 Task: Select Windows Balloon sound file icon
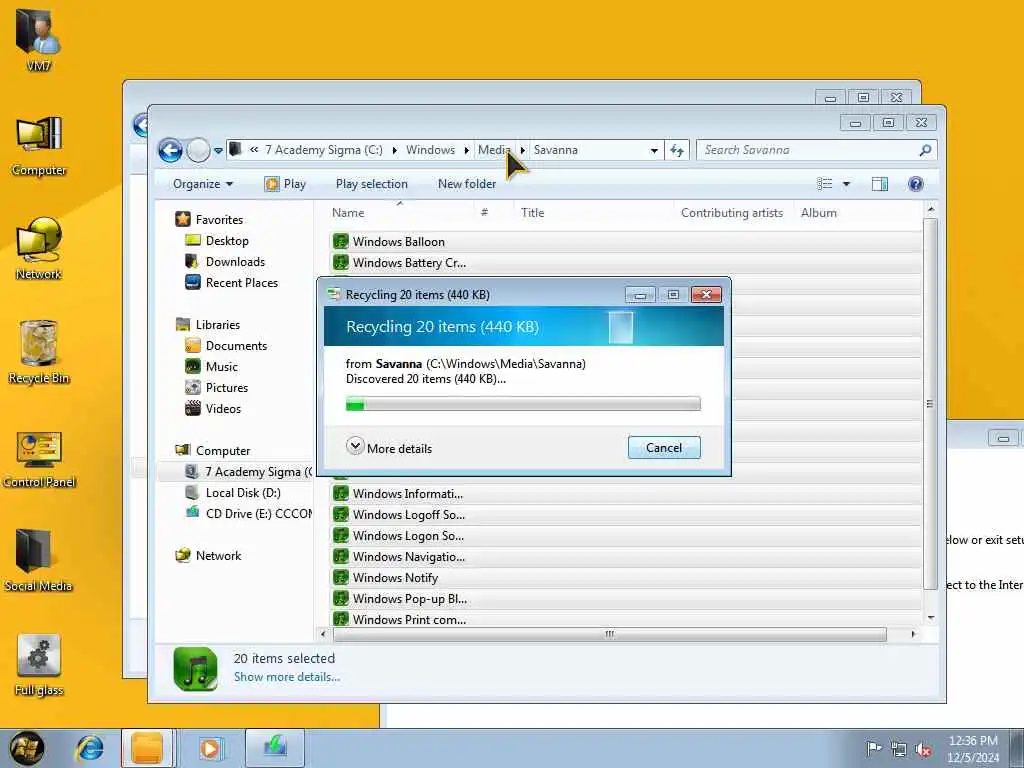[340, 241]
